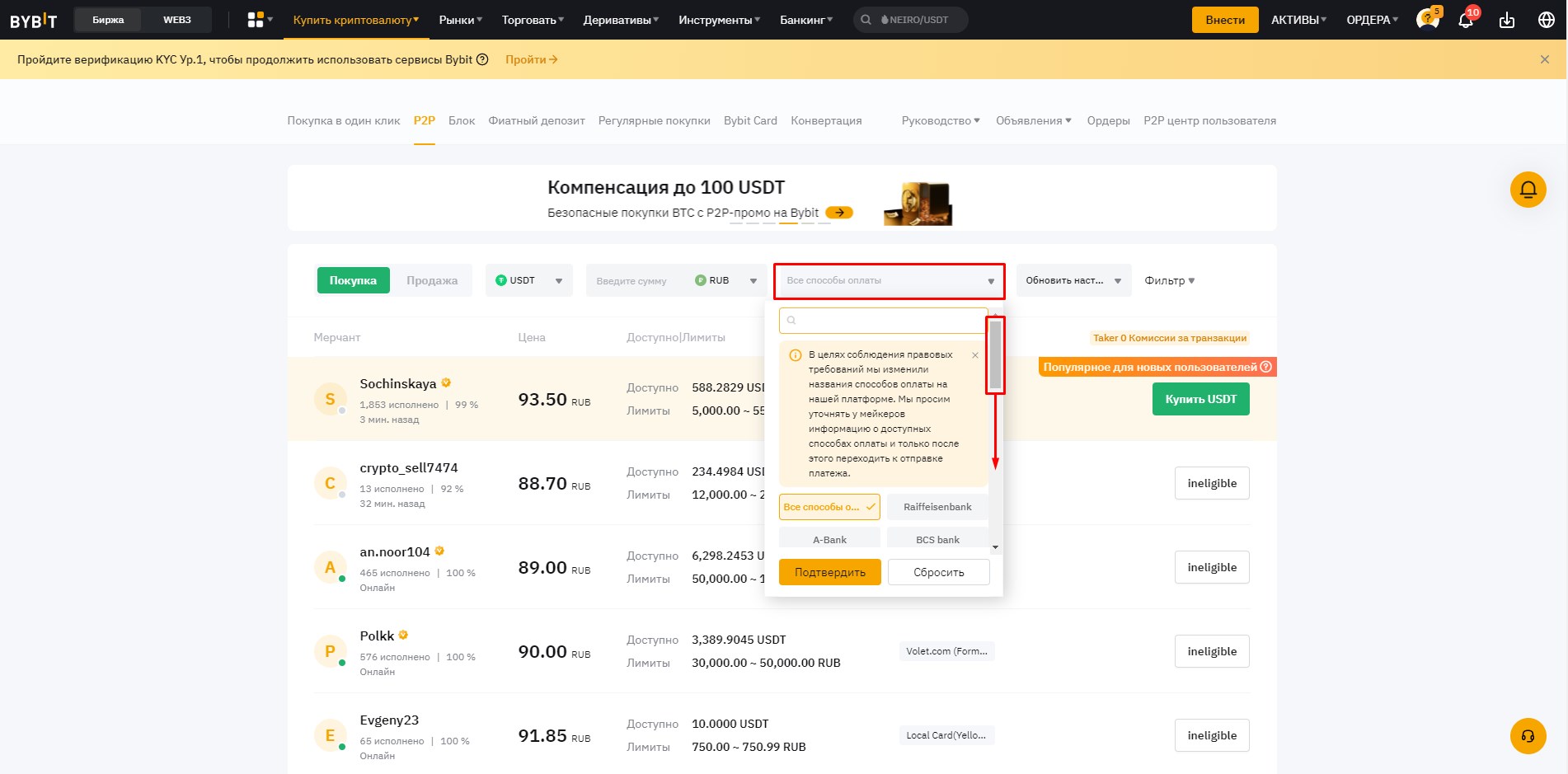This screenshot has height=774, width=1568.
Task: Select the 'Все способы о...' payment option
Action: [829, 507]
